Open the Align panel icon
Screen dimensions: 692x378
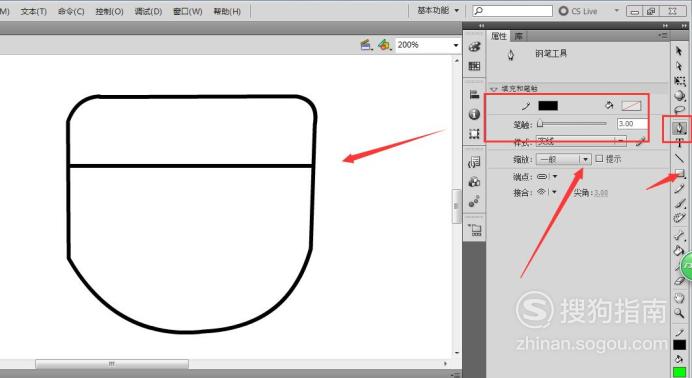(x=474, y=94)
